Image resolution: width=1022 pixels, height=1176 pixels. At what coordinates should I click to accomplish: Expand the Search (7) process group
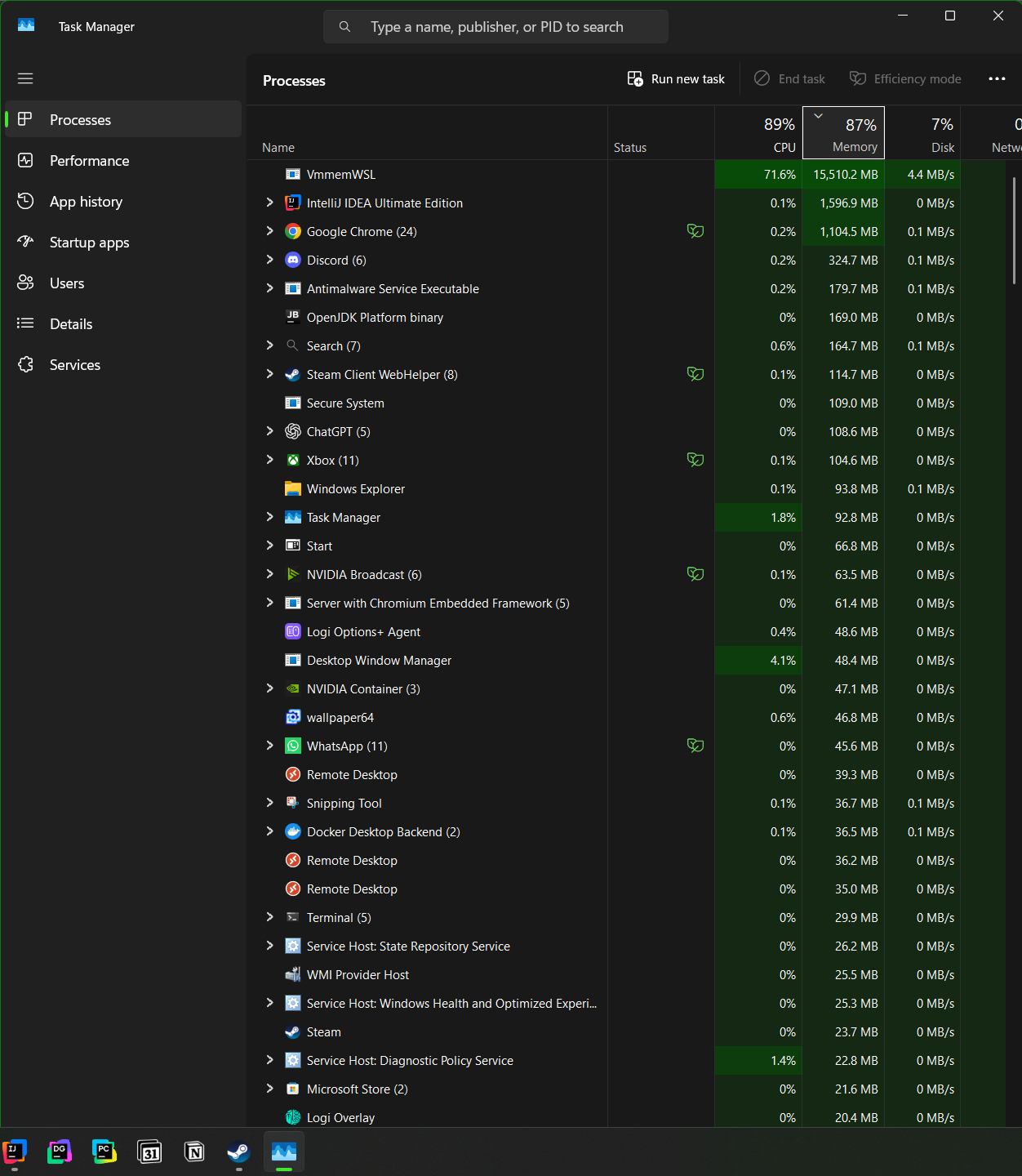point(269,345)
